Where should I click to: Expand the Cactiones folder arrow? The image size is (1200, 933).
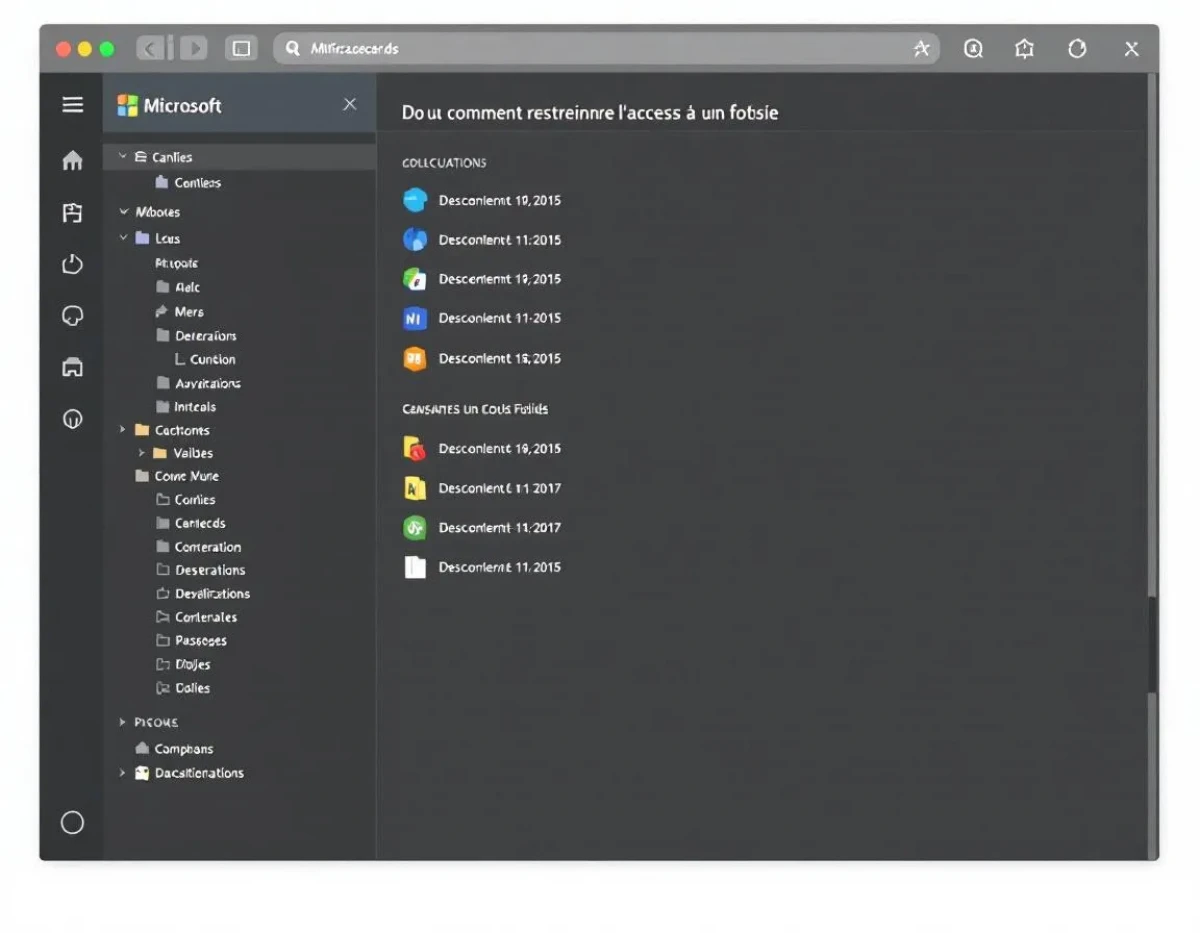(x=123, y=430)
